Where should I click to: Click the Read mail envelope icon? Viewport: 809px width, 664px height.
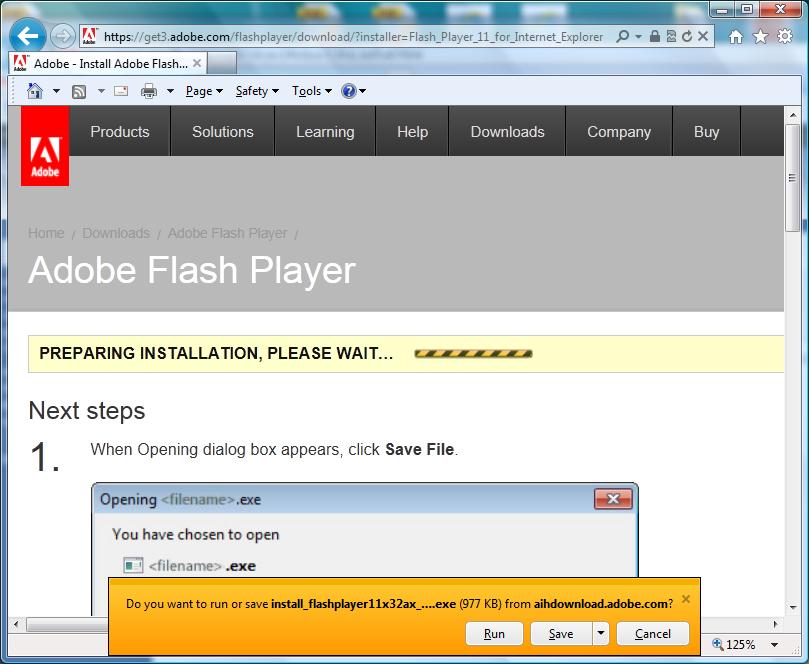point(121,91)
